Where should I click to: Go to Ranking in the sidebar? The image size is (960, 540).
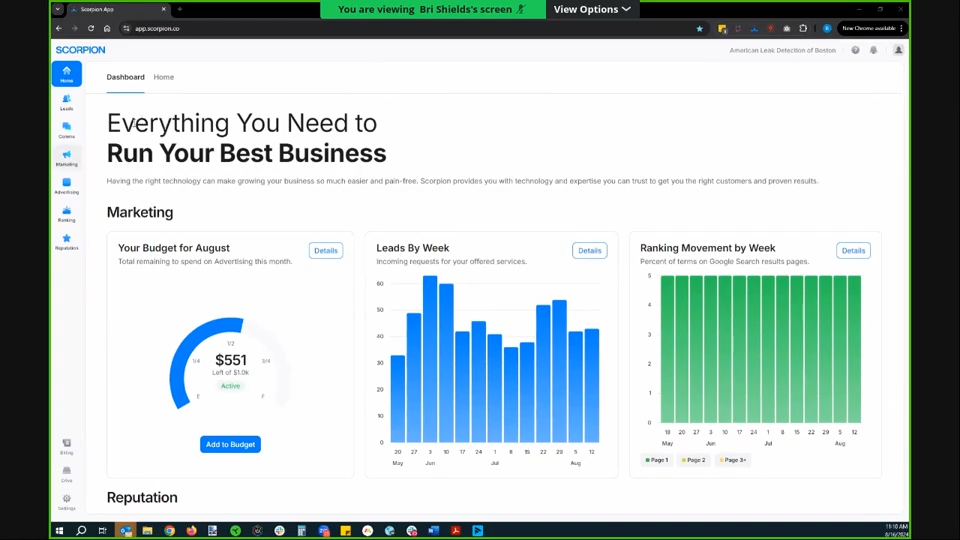[66, 213]
